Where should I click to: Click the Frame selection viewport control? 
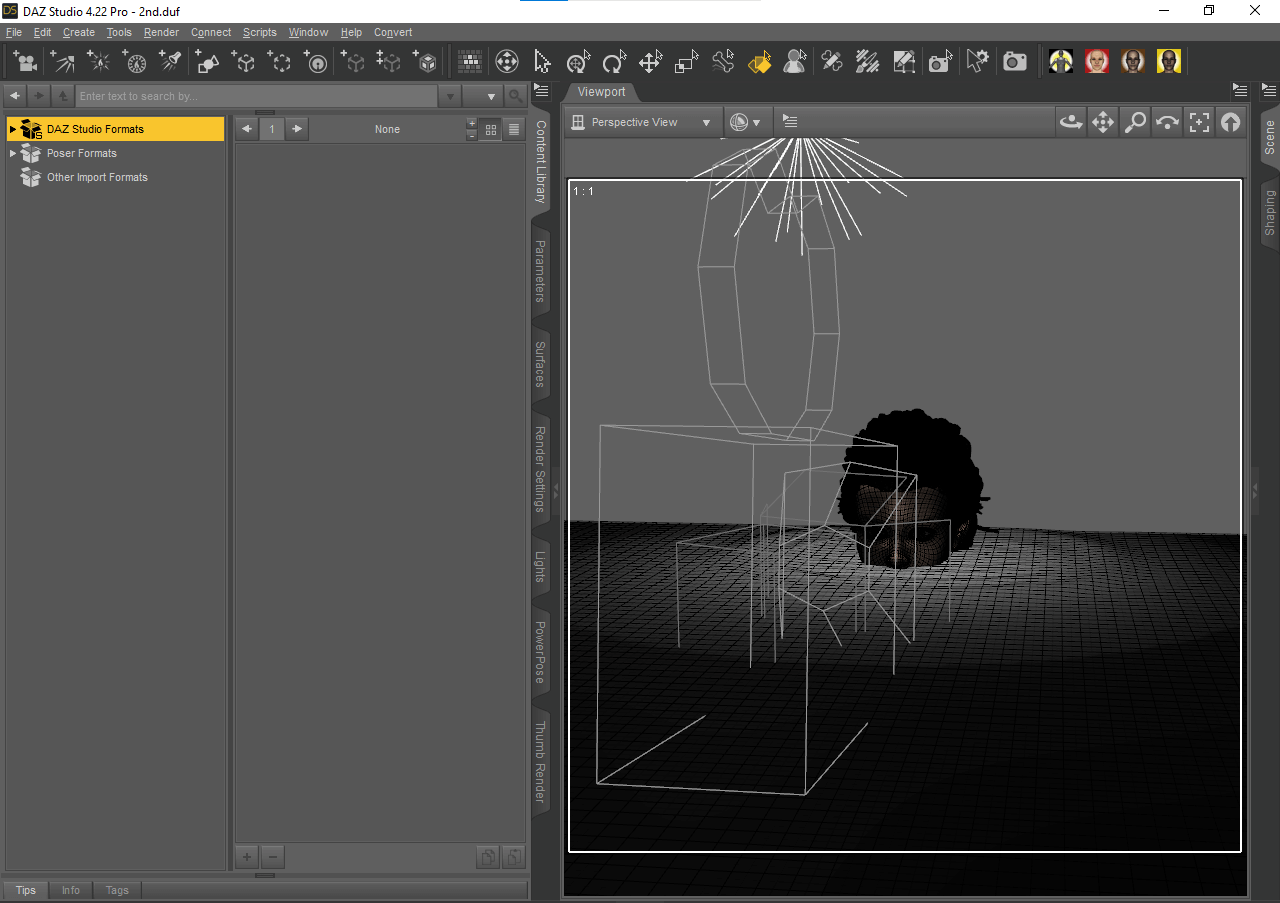pyautogui.click(x=1198, y=122)
